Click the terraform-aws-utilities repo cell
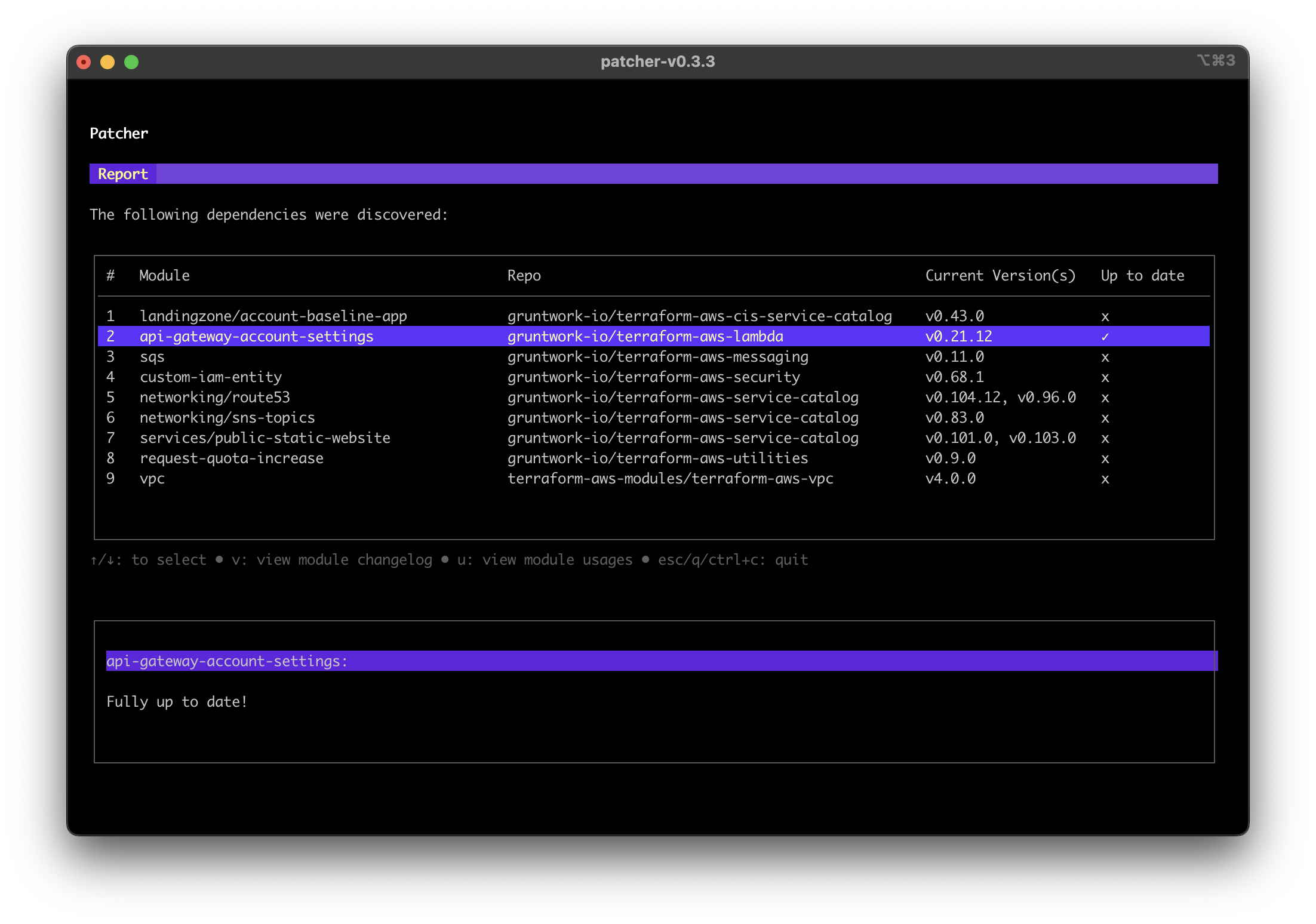The width and height of the screenshot is (1316, 924). (658, 458)
